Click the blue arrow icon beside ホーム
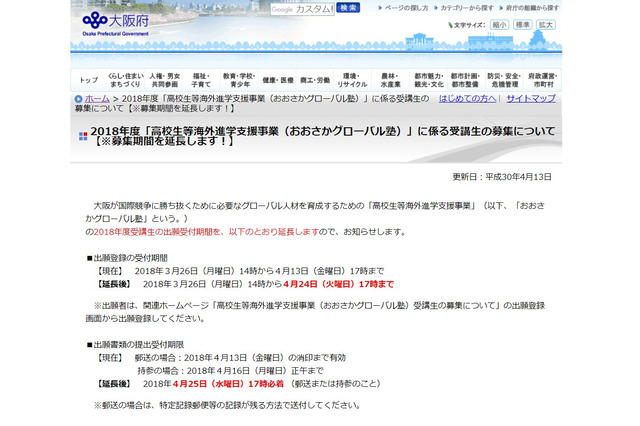The width and height of the screenshot is (640, 426). (78, 99)
